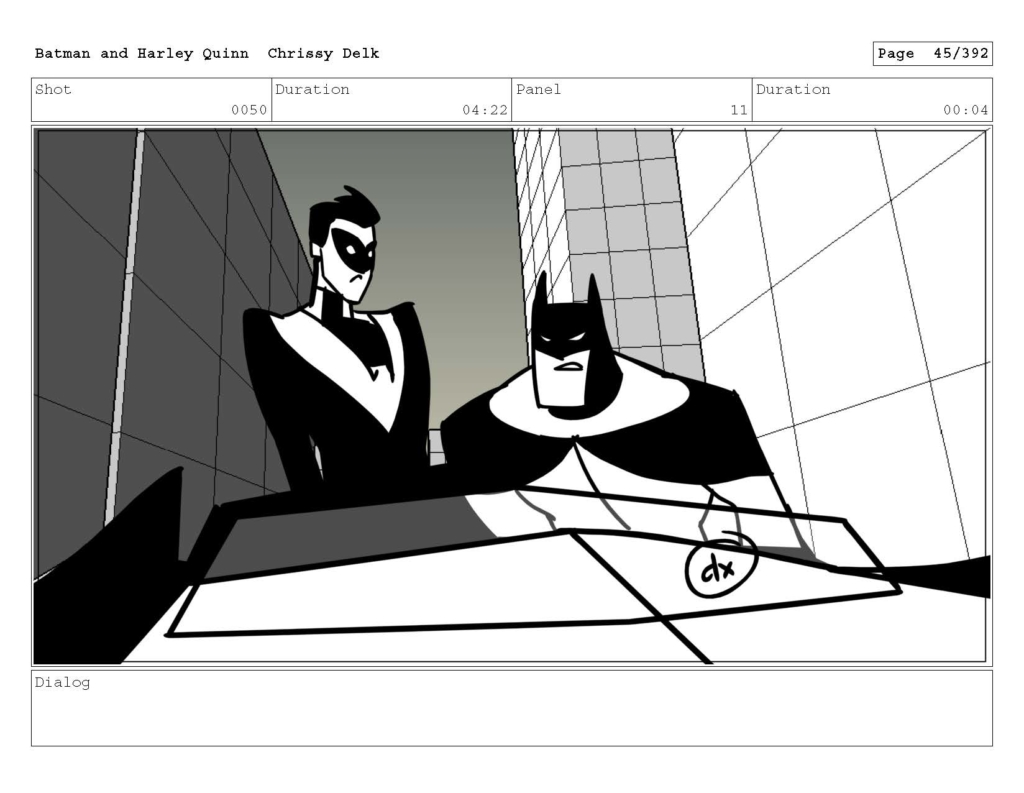Select the 'Page 45/392' page indicator box
Viewport: 1024px width, 793px height.
(933, 54)
